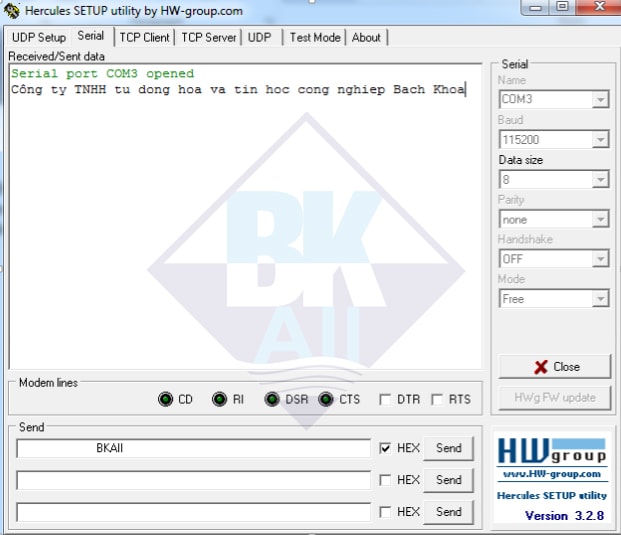Image resolution: width=621 pixels, height=535 pixels.
Task: Click the HWg FW update button
Action: click(x=554, y=398)
